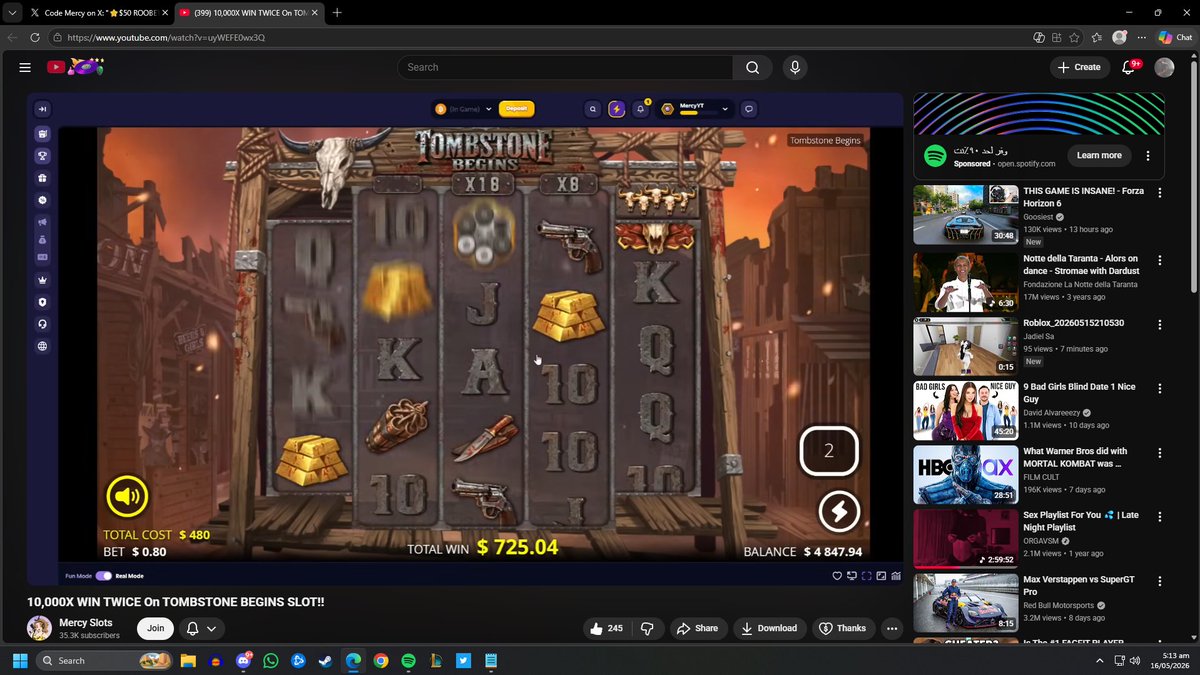Open options menu for Spotify sponsored ad

[x=1148, y=156]
